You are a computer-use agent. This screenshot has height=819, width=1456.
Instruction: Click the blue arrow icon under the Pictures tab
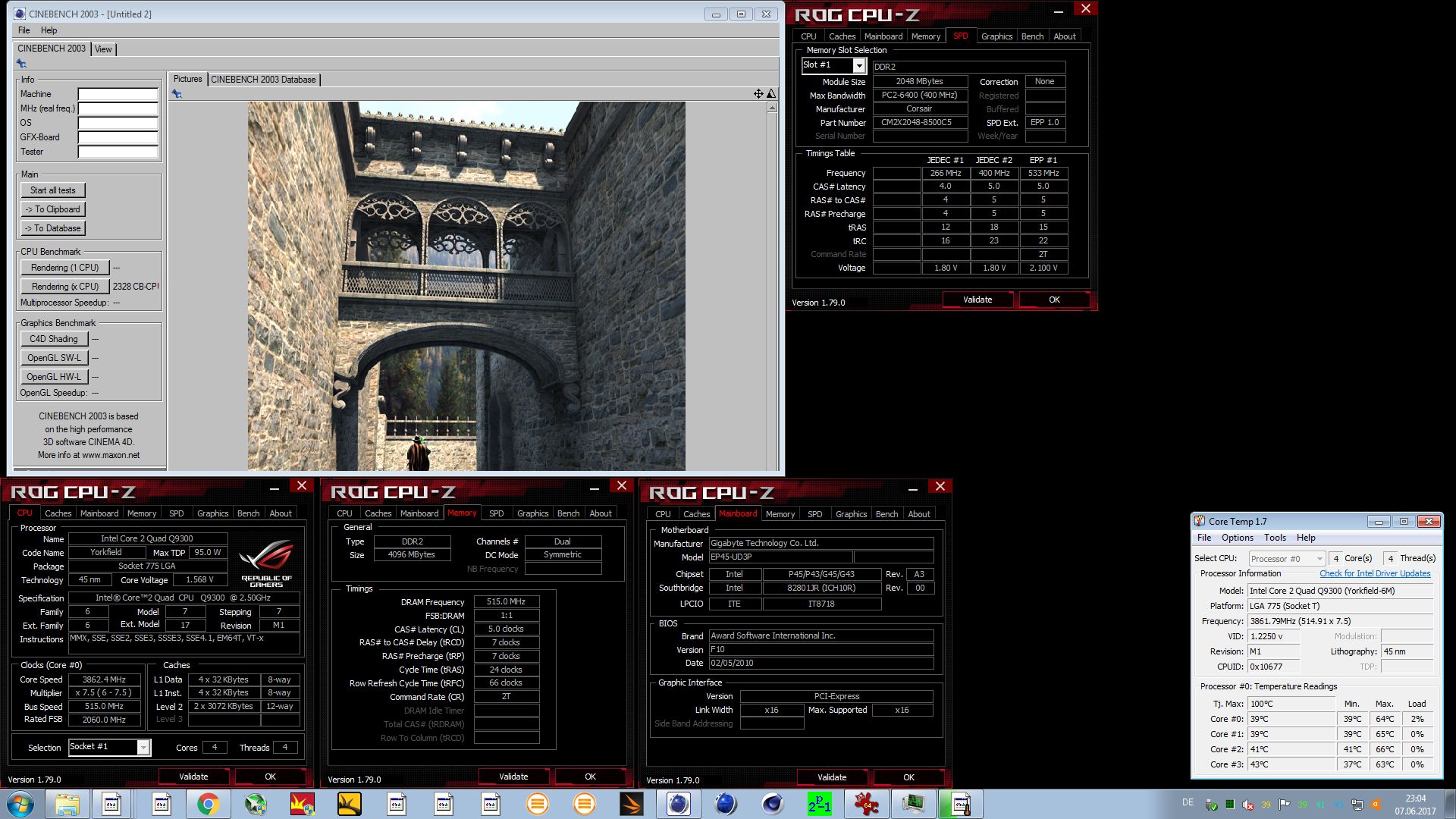177,94
